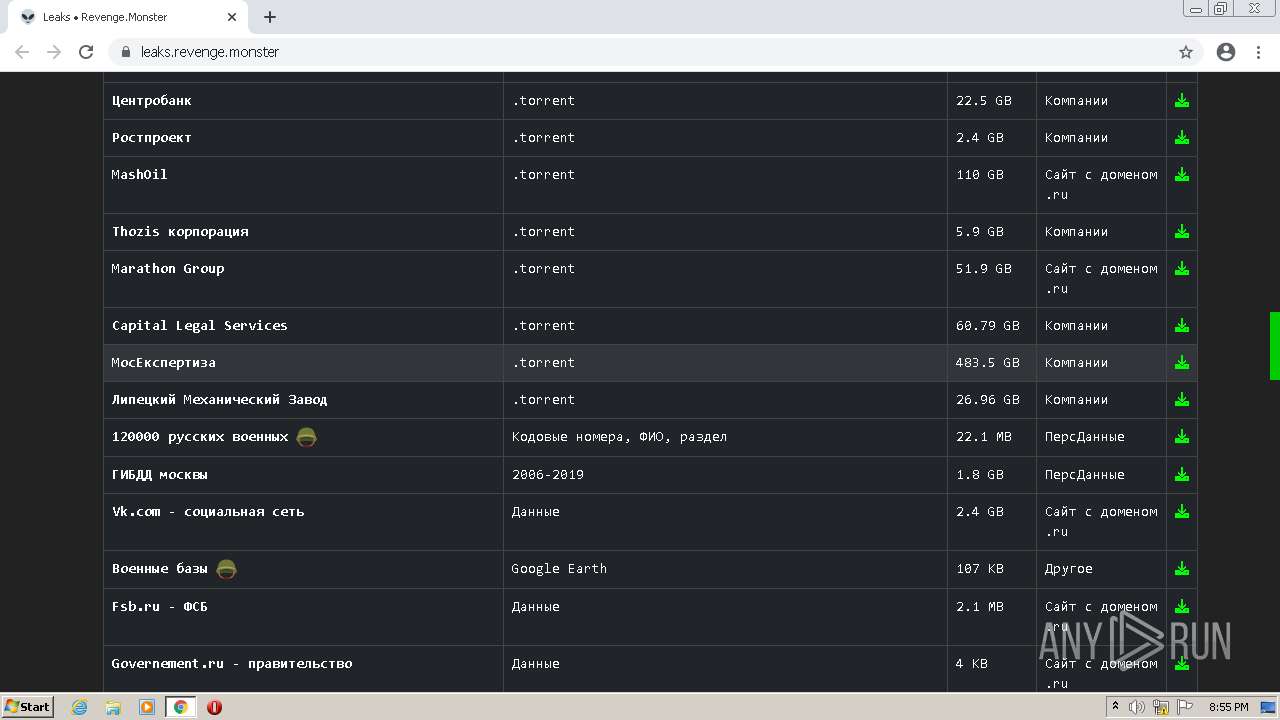Open media player from taskbar

pos(147,707)
